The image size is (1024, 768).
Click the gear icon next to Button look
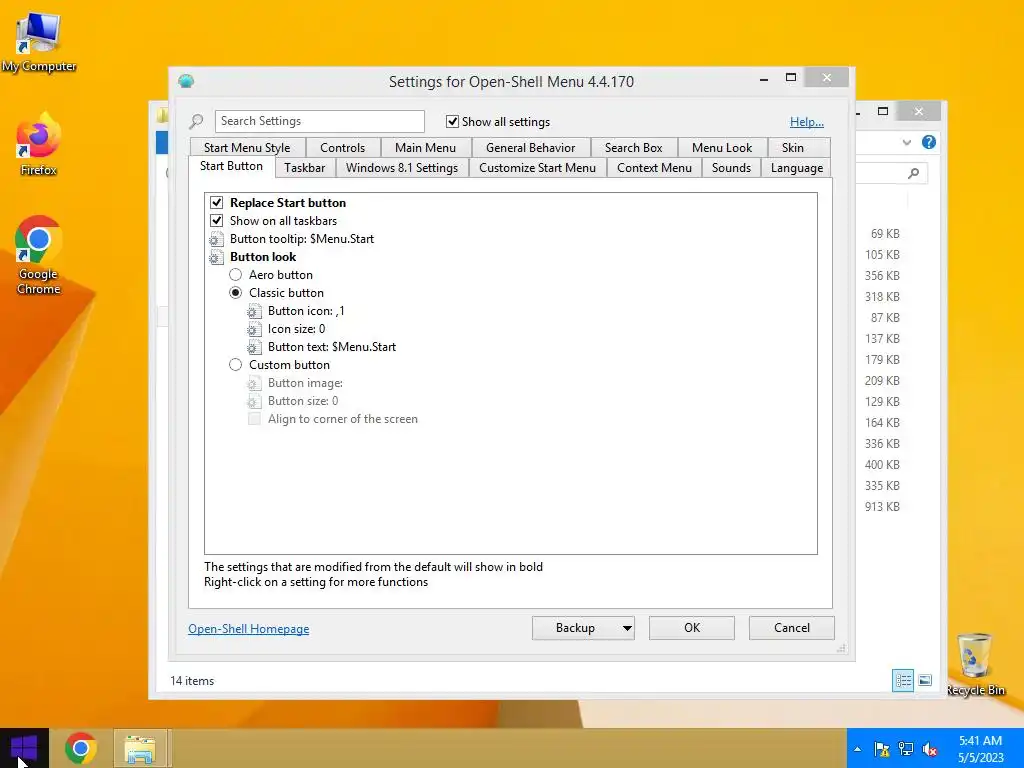(x=216, y=257)
